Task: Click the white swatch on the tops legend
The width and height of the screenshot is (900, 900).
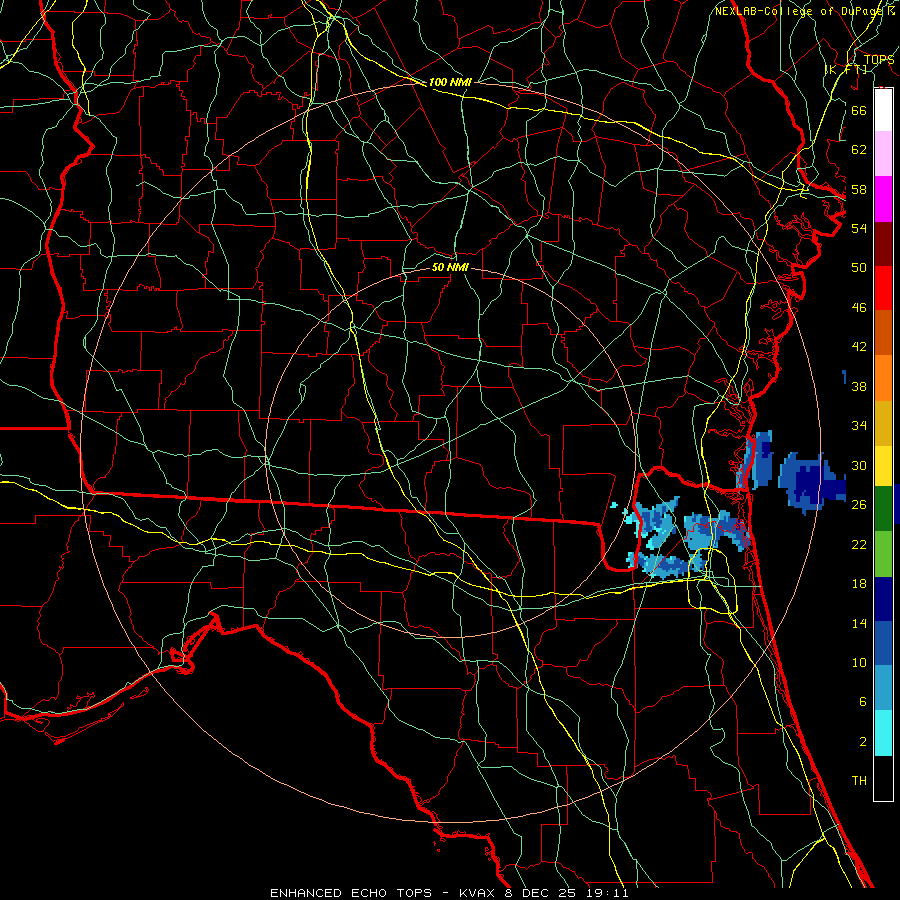Action: (883, 110)
